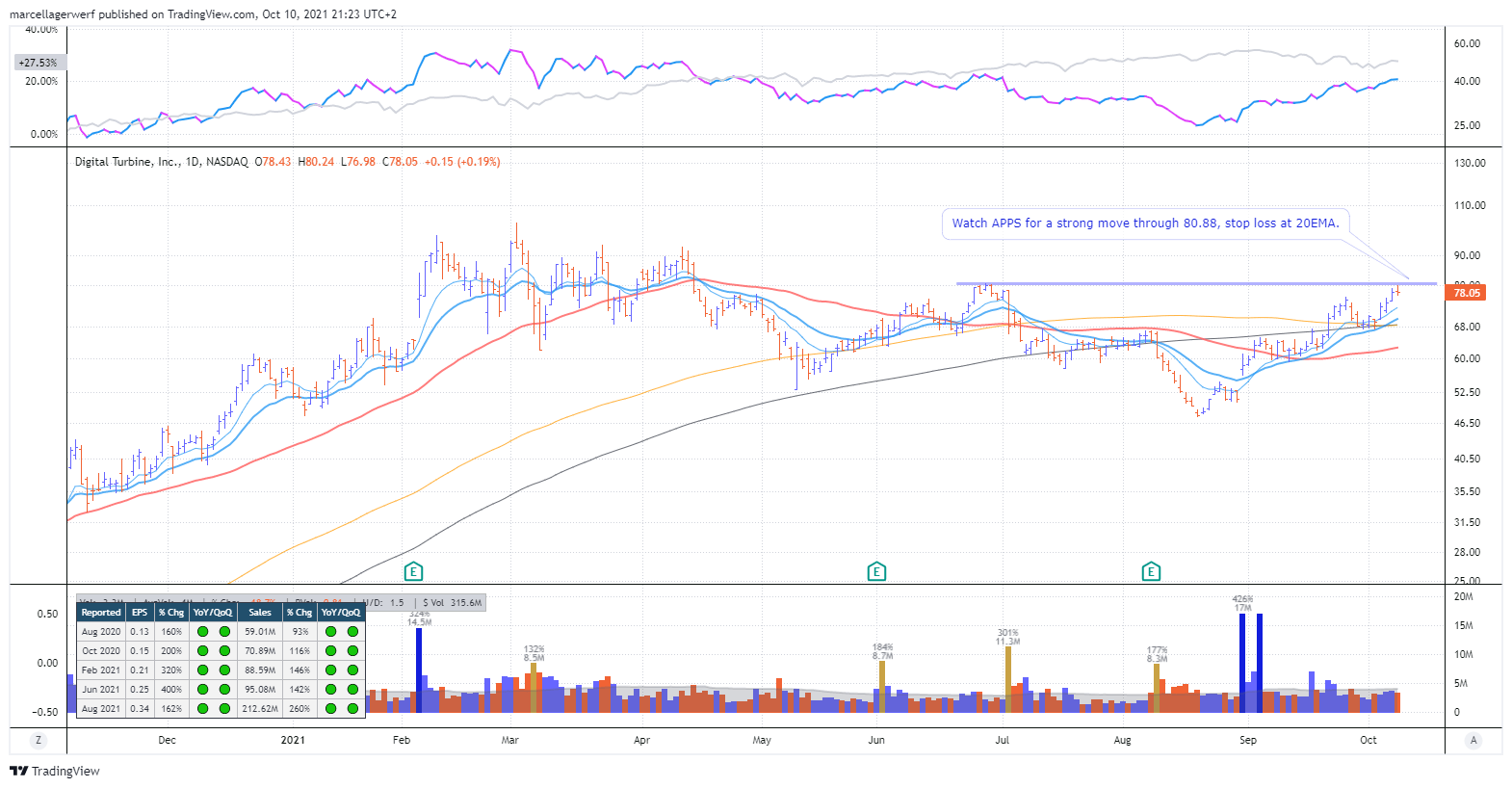Viewport: 1512px width, 788px height.
Task: Click the Feb 2021 row date cell
Action: pos(101,670)
